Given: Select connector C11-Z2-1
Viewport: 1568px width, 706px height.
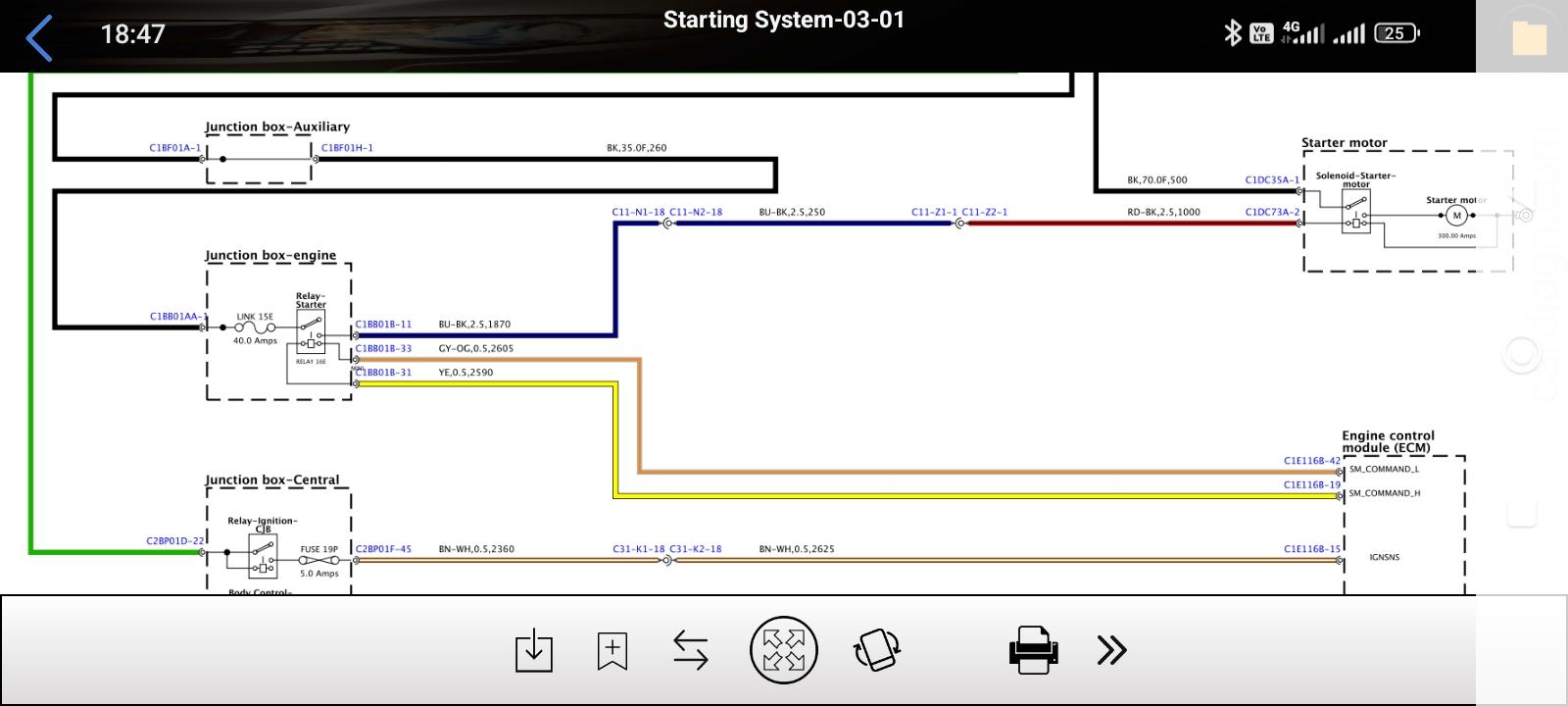Looking at the screenshot, I should pyautogui.click(x=984, y=213).
